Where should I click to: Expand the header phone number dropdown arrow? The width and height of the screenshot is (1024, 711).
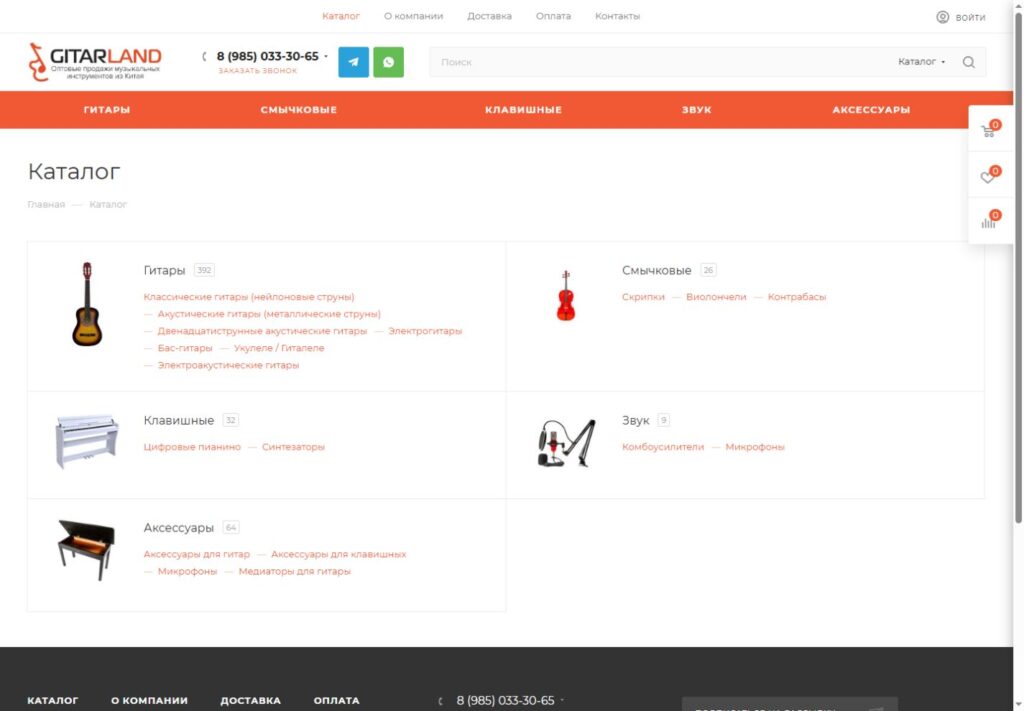(326, 56)
